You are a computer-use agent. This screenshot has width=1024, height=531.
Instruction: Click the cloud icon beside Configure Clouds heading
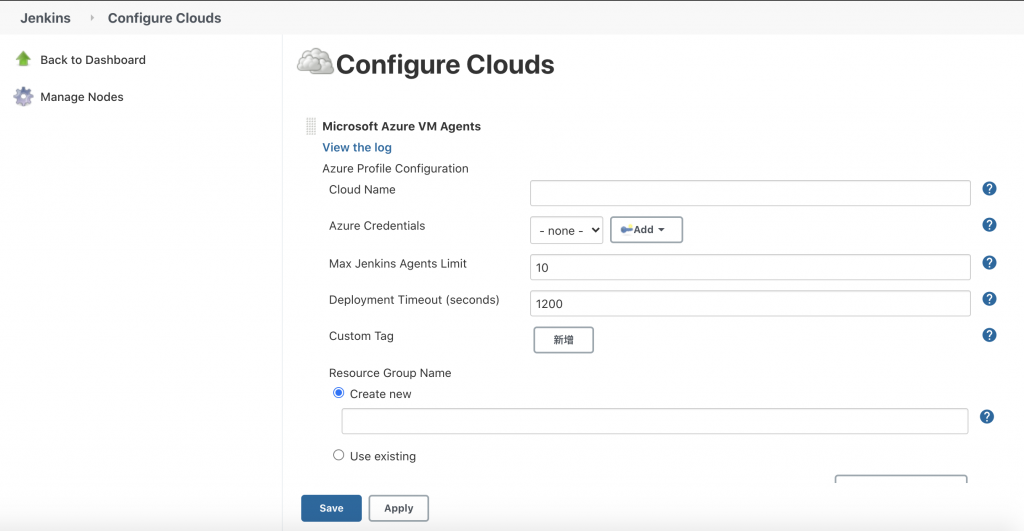tap(315, 61)
